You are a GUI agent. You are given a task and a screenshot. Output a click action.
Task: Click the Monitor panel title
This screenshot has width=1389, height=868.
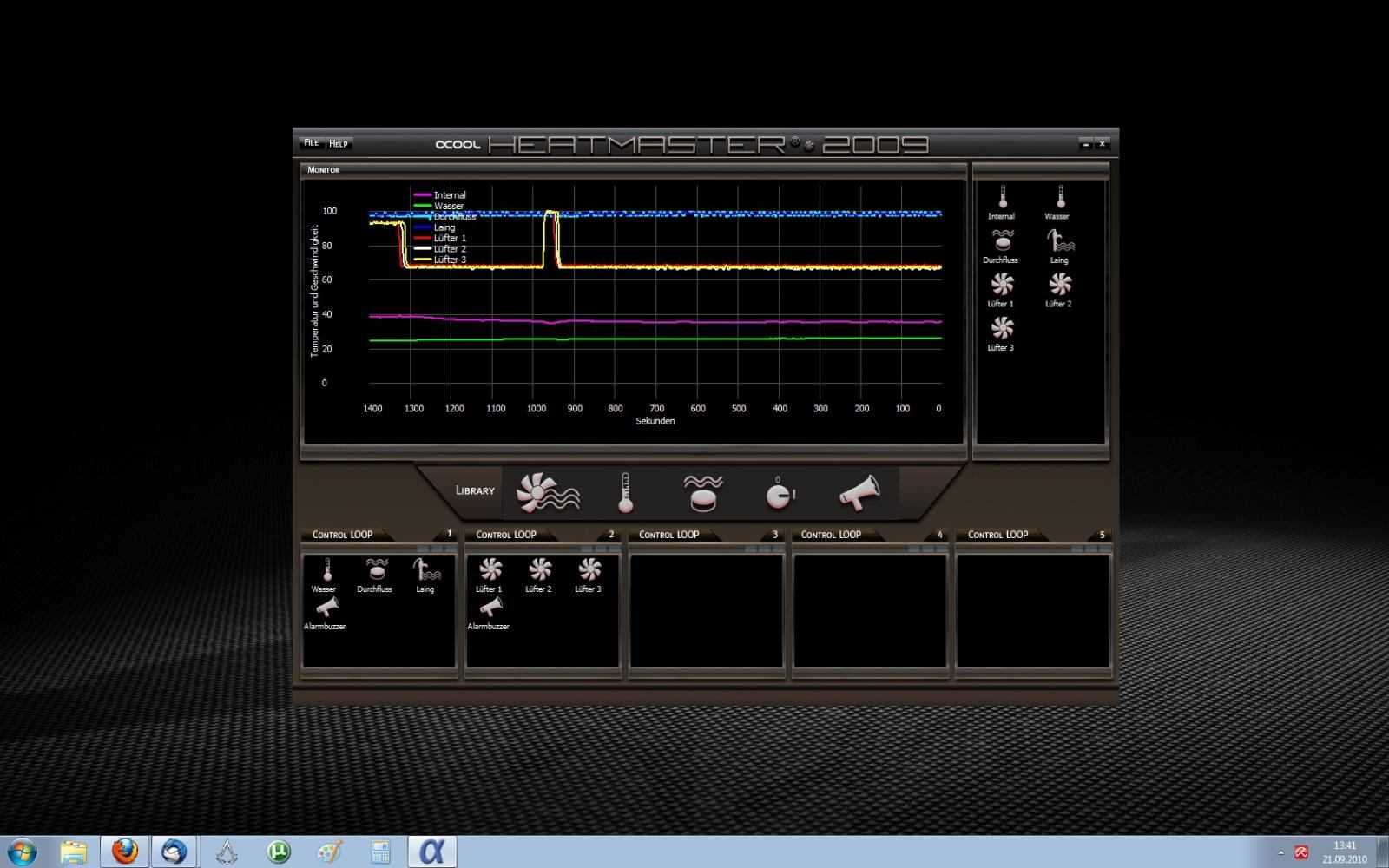click(324, 169)
